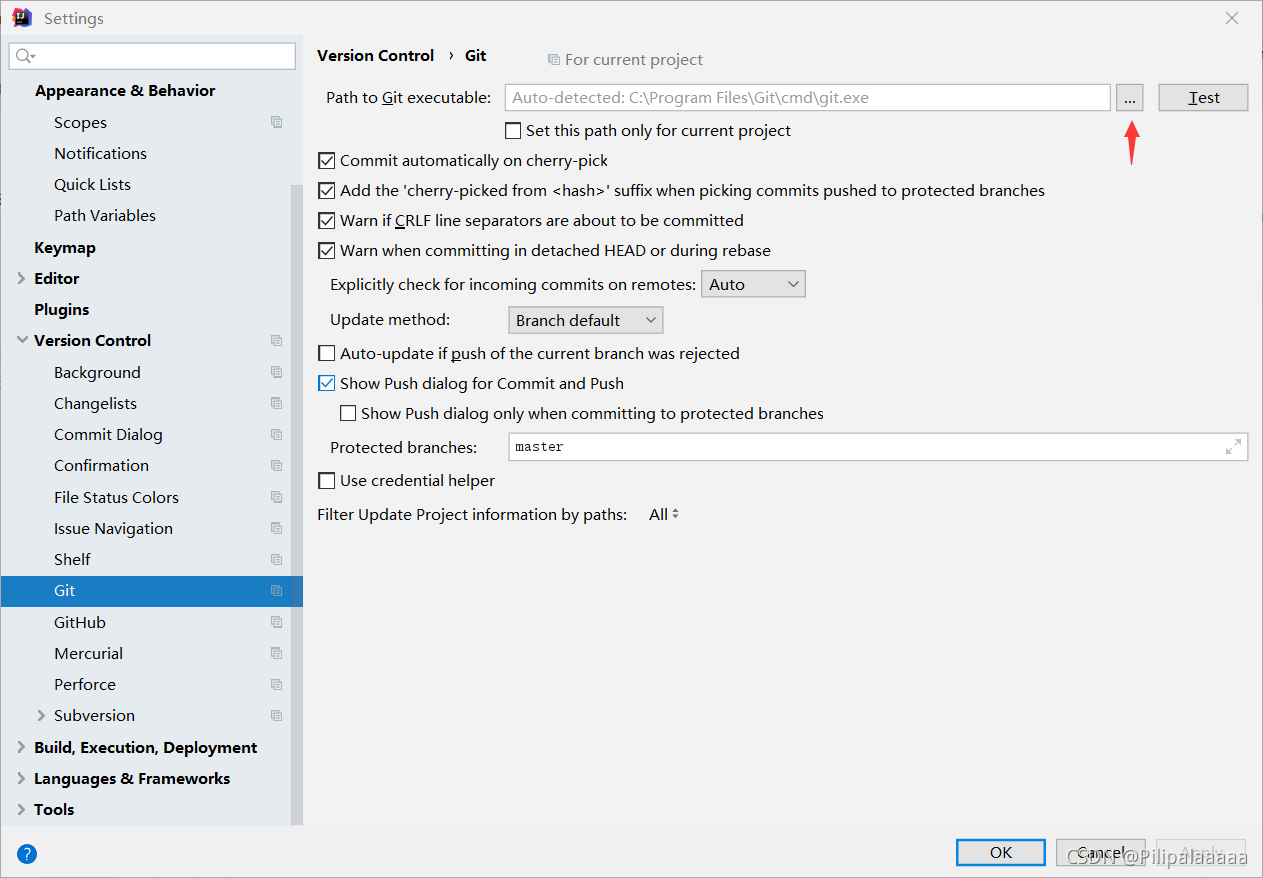The height and width of the screenshot is (878, 1263).
Task: Browse for Git executable with ellipsis button
Action: click(x=1130, y=97)
